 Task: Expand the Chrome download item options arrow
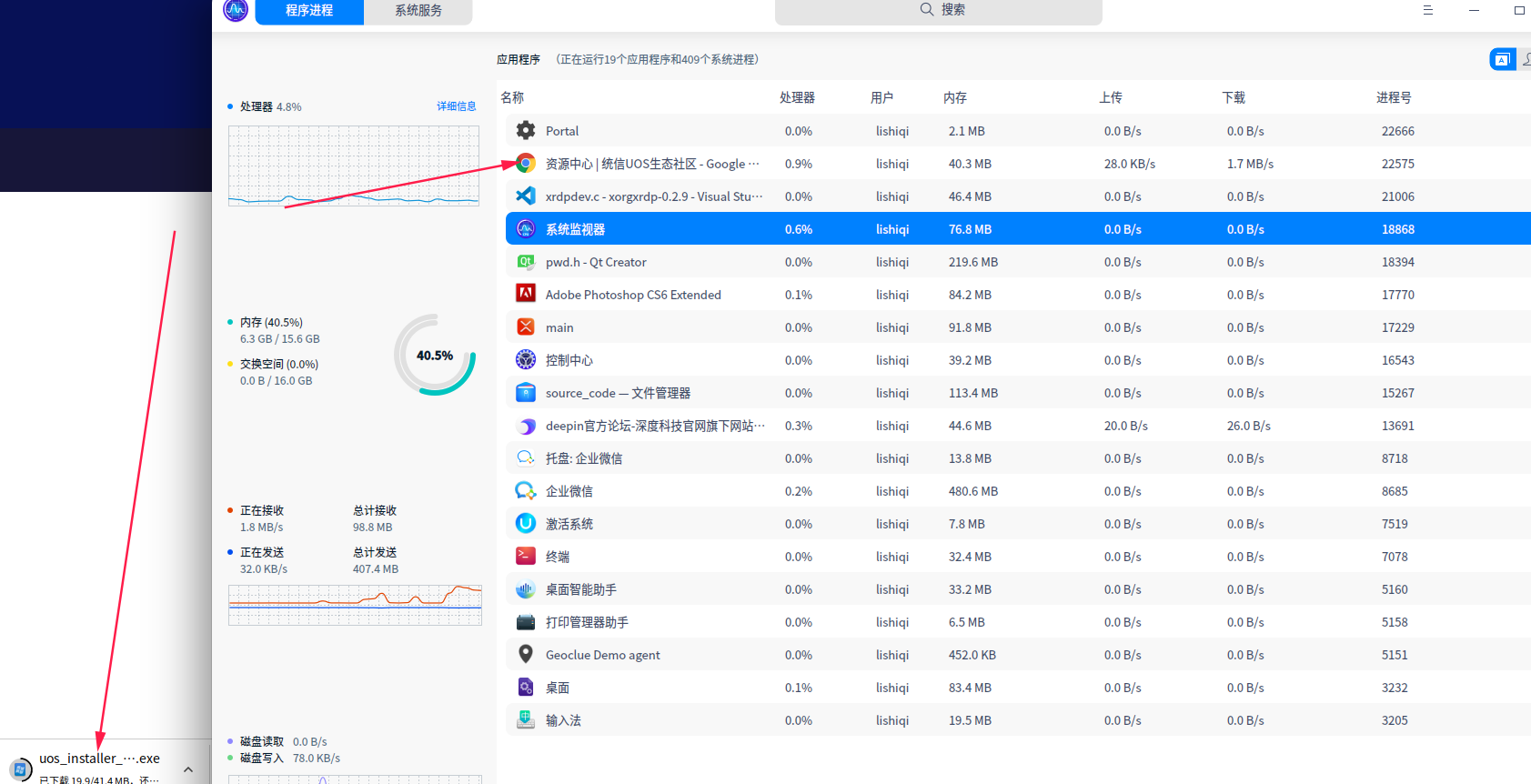click(188, 769)
